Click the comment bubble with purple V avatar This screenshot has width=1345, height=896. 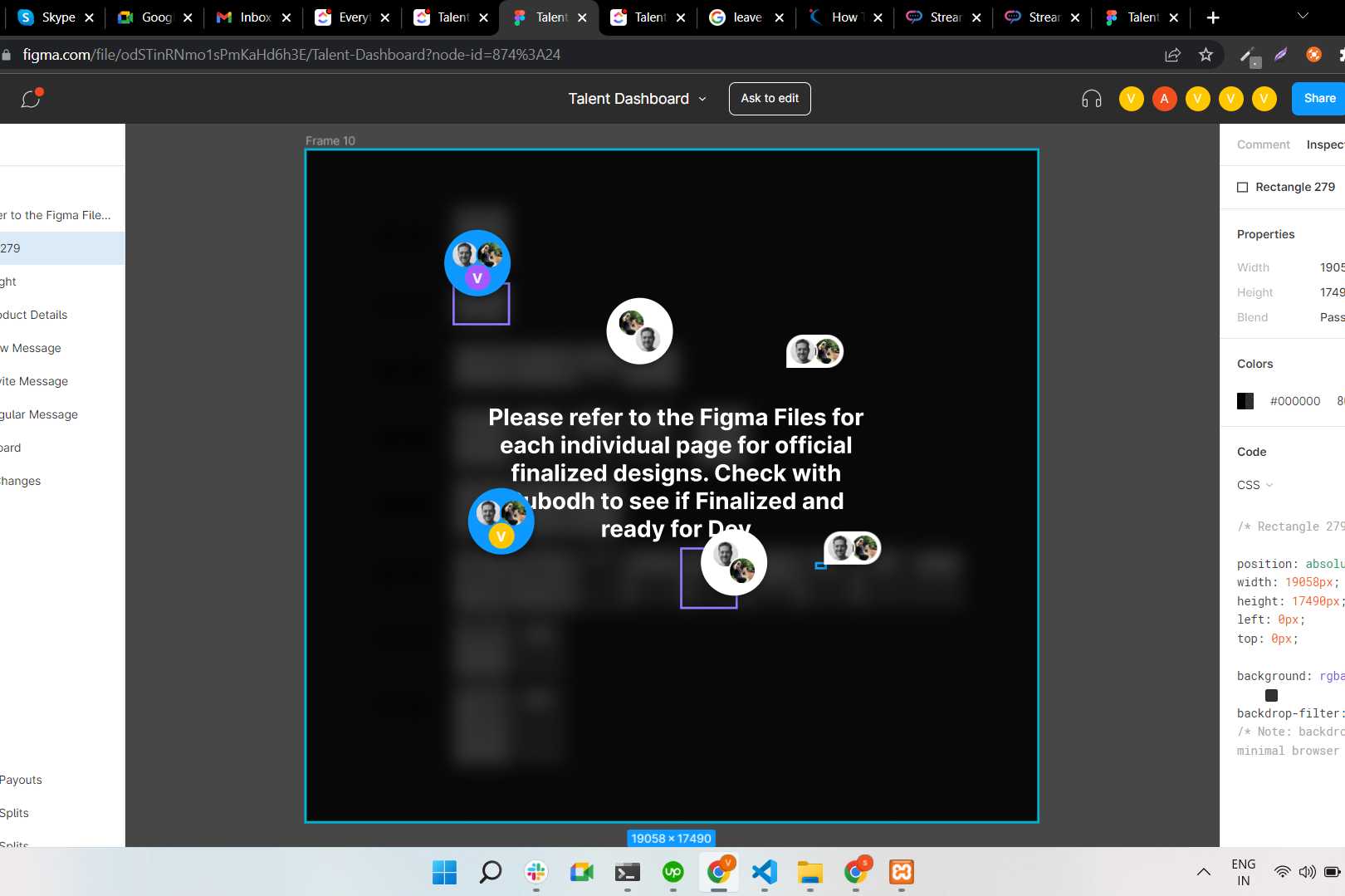477,263
